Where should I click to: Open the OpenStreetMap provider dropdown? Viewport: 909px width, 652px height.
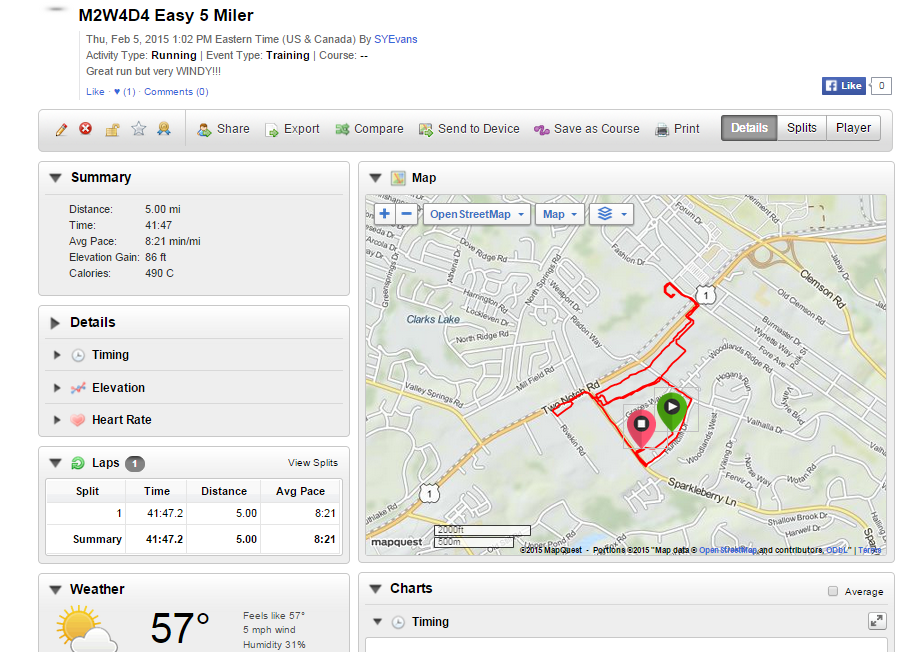477,214
